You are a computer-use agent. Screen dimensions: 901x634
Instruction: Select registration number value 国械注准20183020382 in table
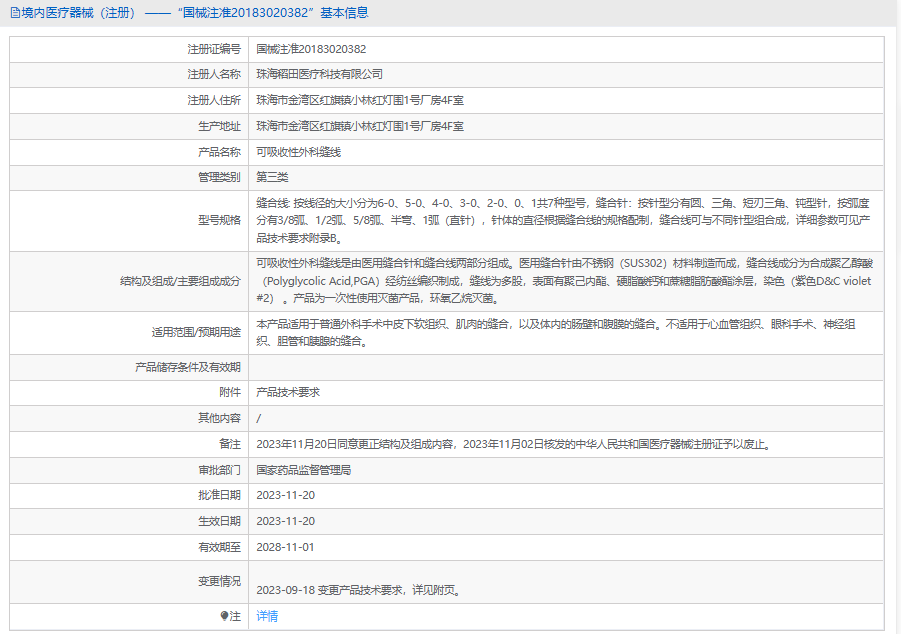[310, 49]
